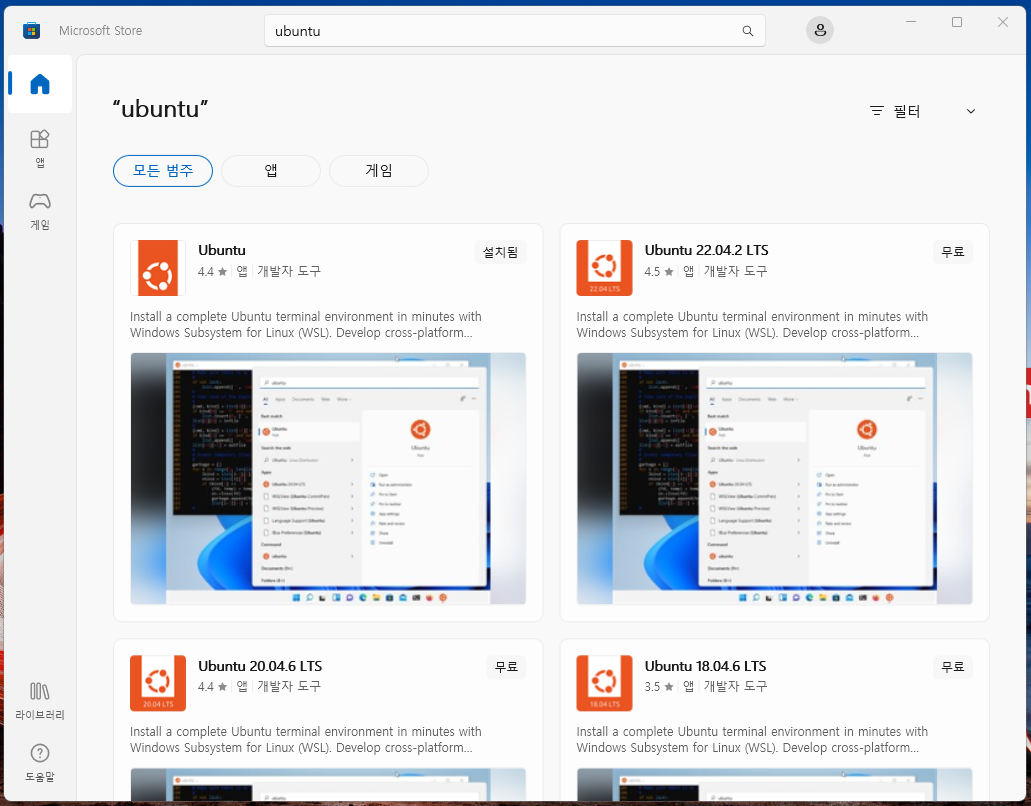Click the 4.5 rating of Ubuntu 22.04.2 LTS

[659, 272]
